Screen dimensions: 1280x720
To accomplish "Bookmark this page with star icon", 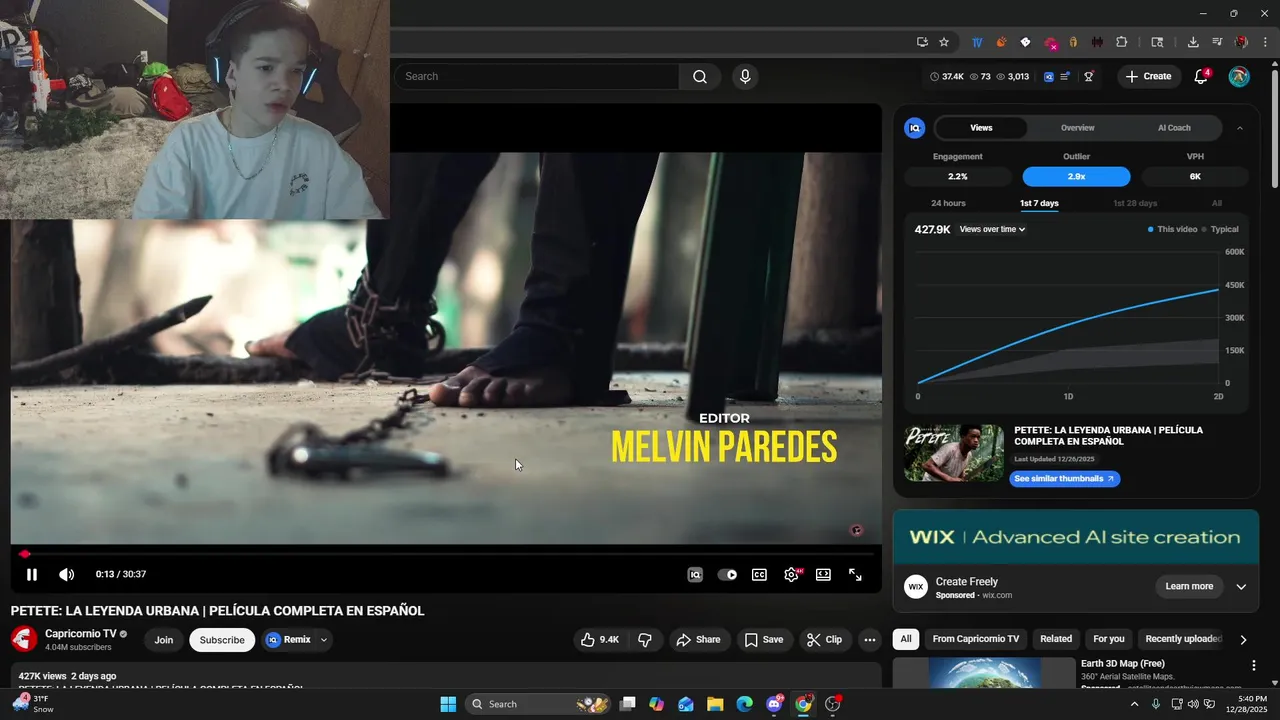I will pos(944,42).
